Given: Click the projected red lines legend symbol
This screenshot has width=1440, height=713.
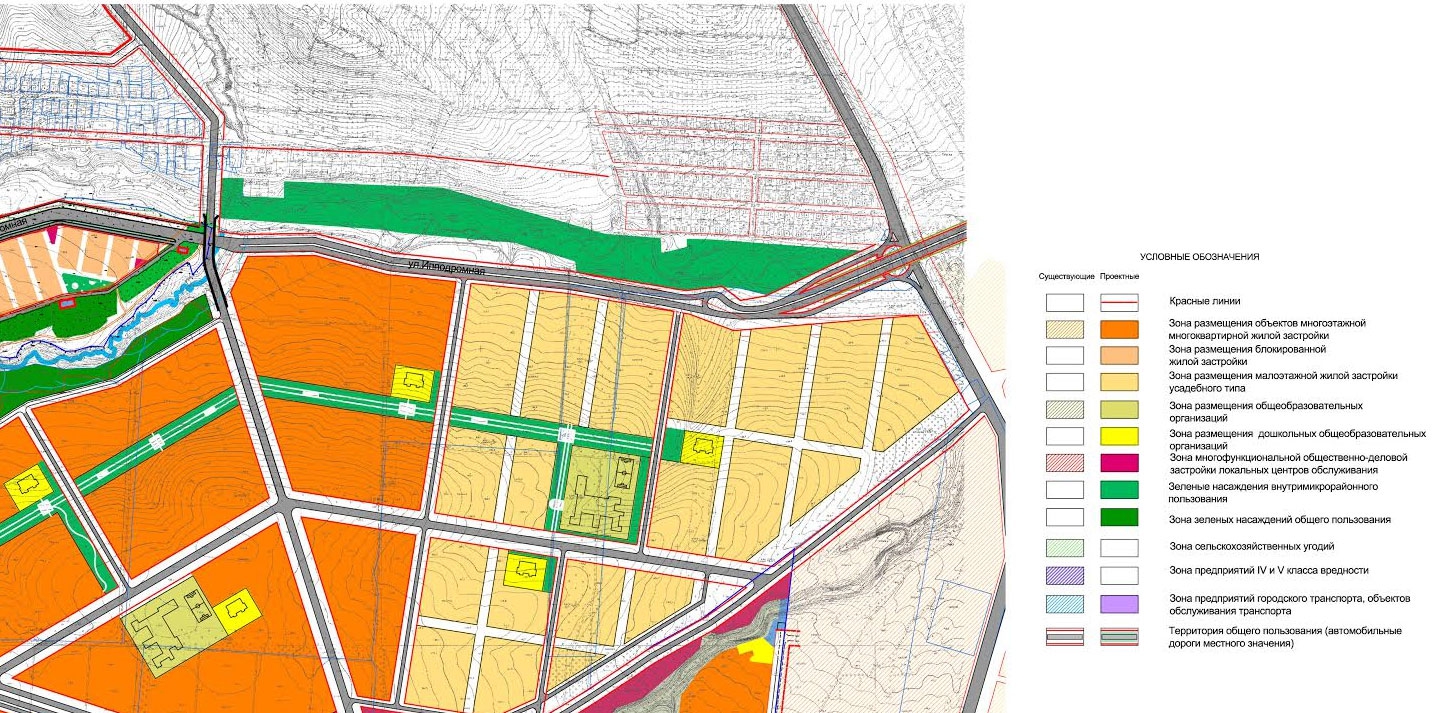Looking at the screenshot, I should (x=1119, y=301).
